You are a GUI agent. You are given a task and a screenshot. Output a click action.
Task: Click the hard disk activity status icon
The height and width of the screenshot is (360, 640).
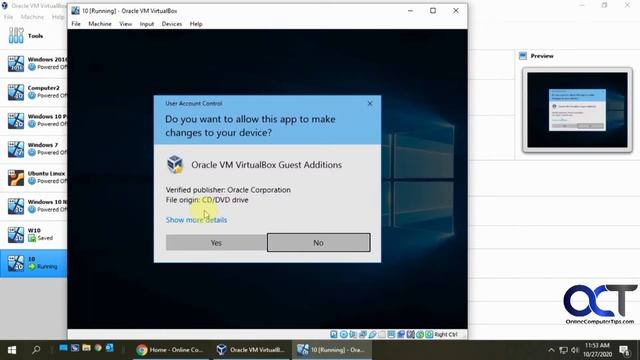pos(333,334)
